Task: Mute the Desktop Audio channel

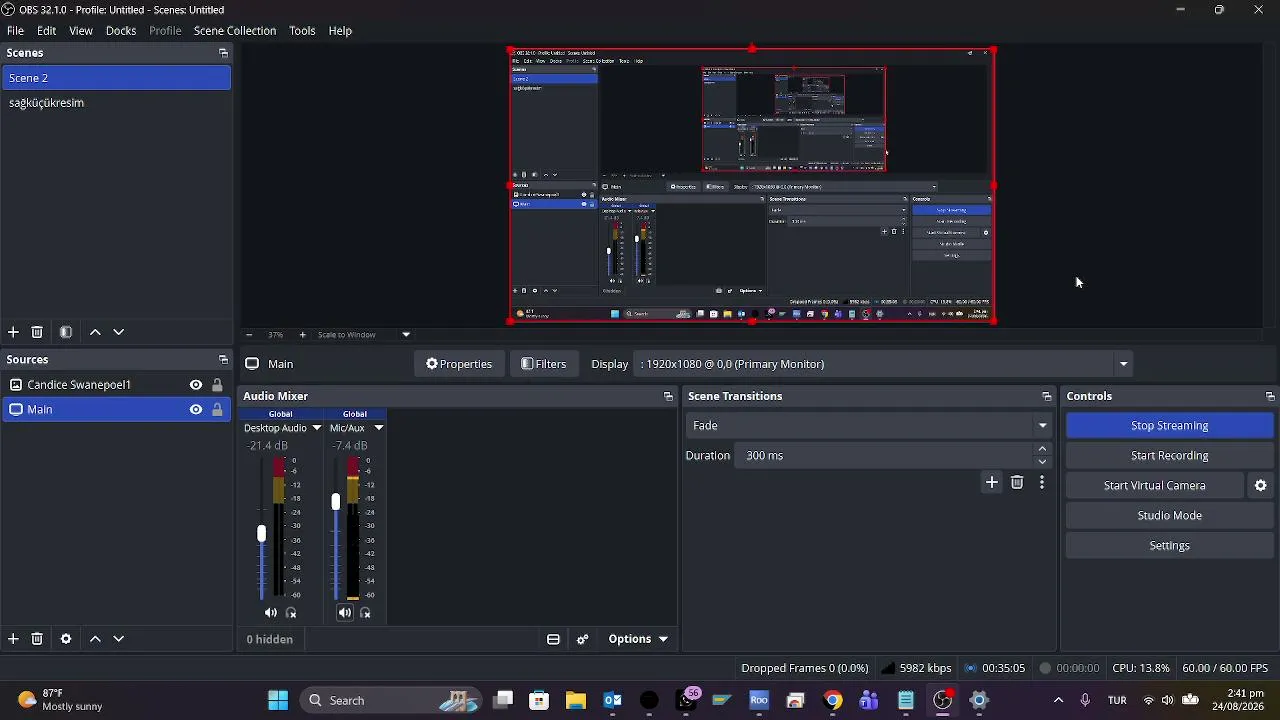Action: click(x=271, y=613)
